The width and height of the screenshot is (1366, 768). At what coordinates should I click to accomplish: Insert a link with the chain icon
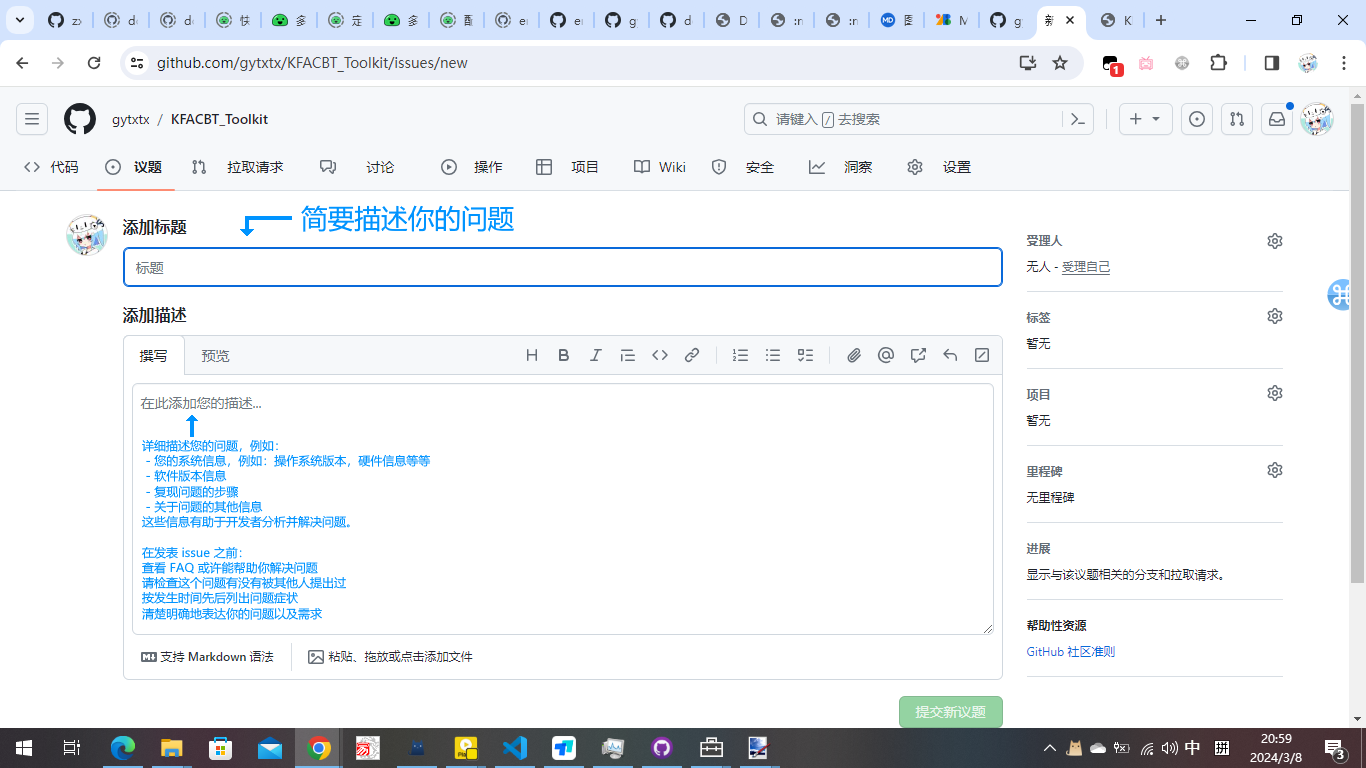[692, 355]
